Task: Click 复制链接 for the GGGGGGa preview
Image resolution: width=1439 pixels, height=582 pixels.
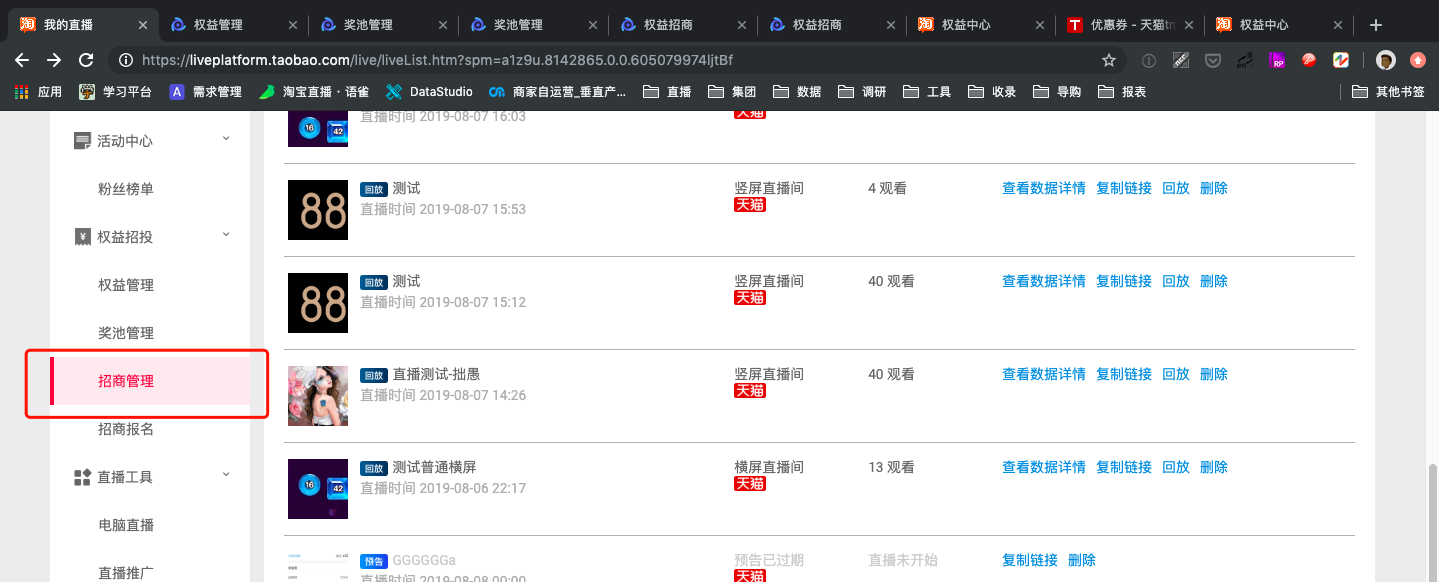Action: pyautogui.click(x=1030, y=560)
